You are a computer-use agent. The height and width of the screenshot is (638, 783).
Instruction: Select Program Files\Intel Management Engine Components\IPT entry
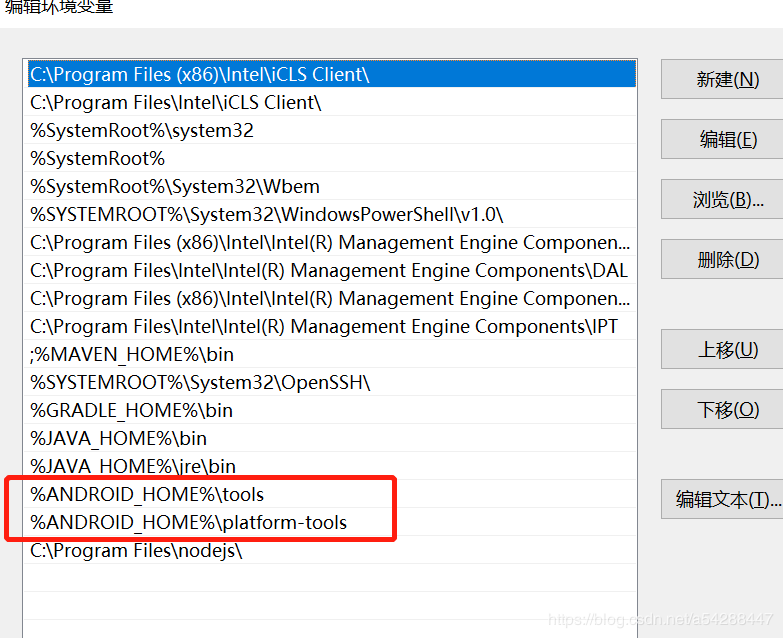point(330,326)
